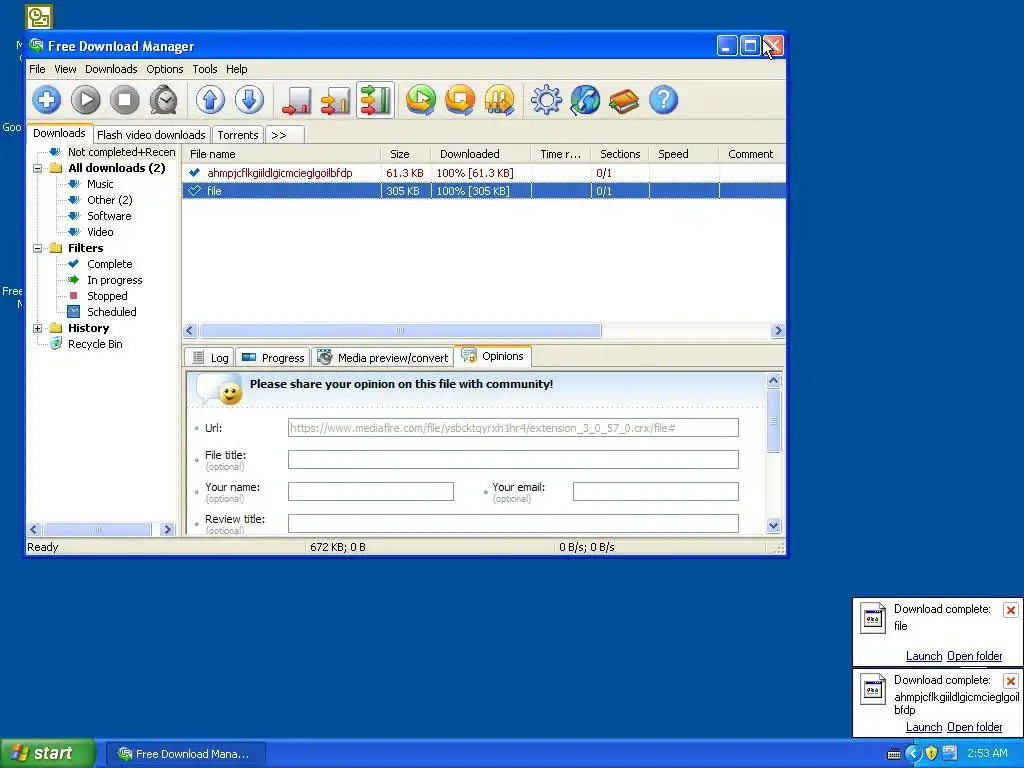The height and width of the screenshot is (768, 1024).
Task: Open the schedule alarm clock icon
Action: [163, 100]
